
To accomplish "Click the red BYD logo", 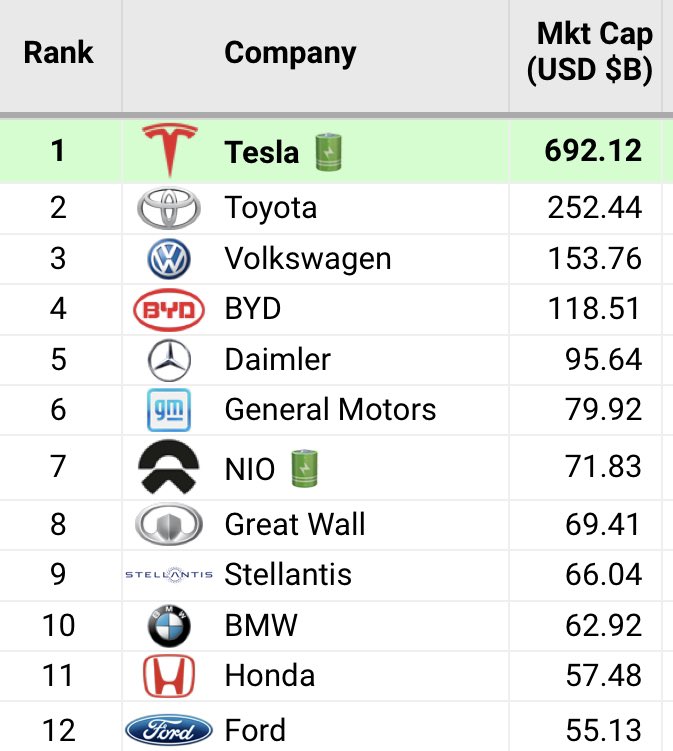I will 168,310.
